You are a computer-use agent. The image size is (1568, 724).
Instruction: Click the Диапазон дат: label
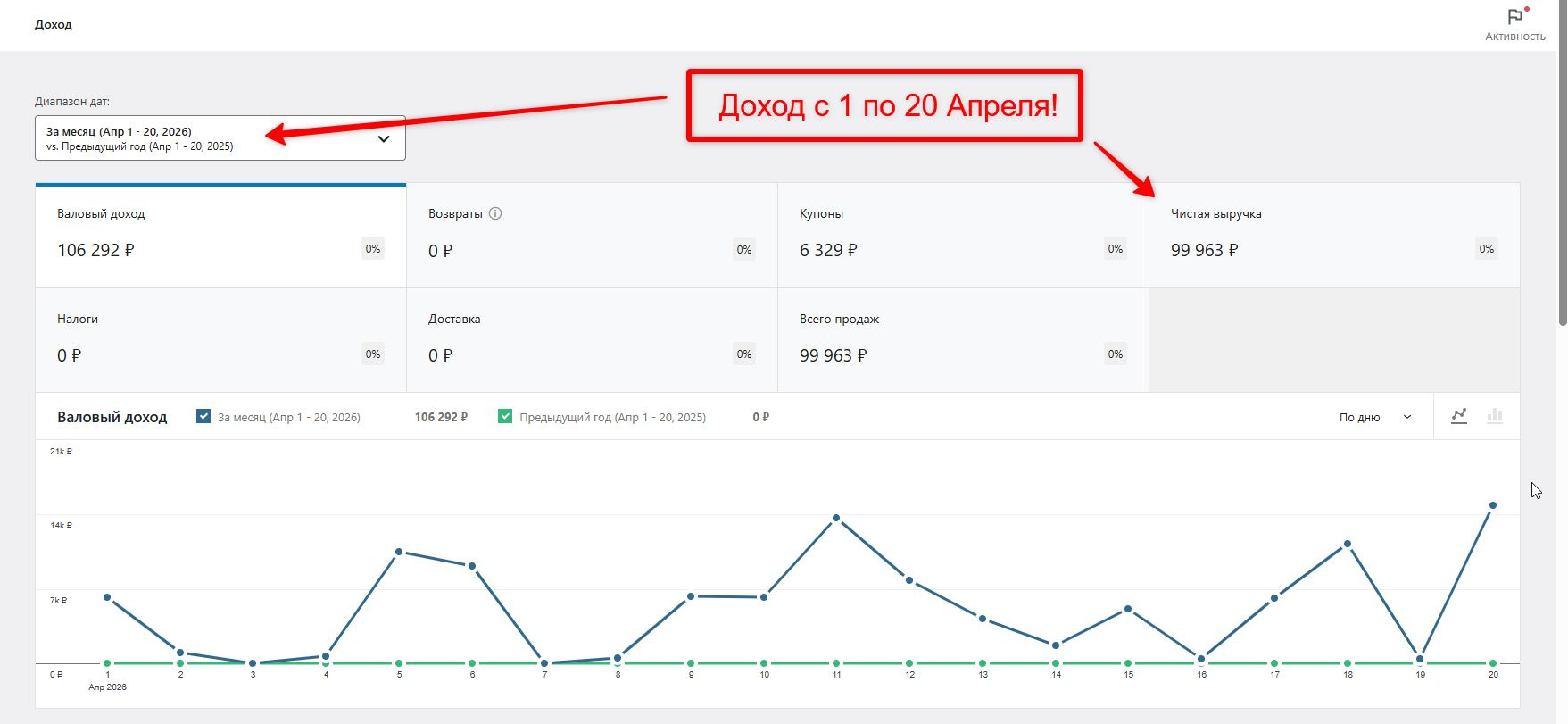72,101
